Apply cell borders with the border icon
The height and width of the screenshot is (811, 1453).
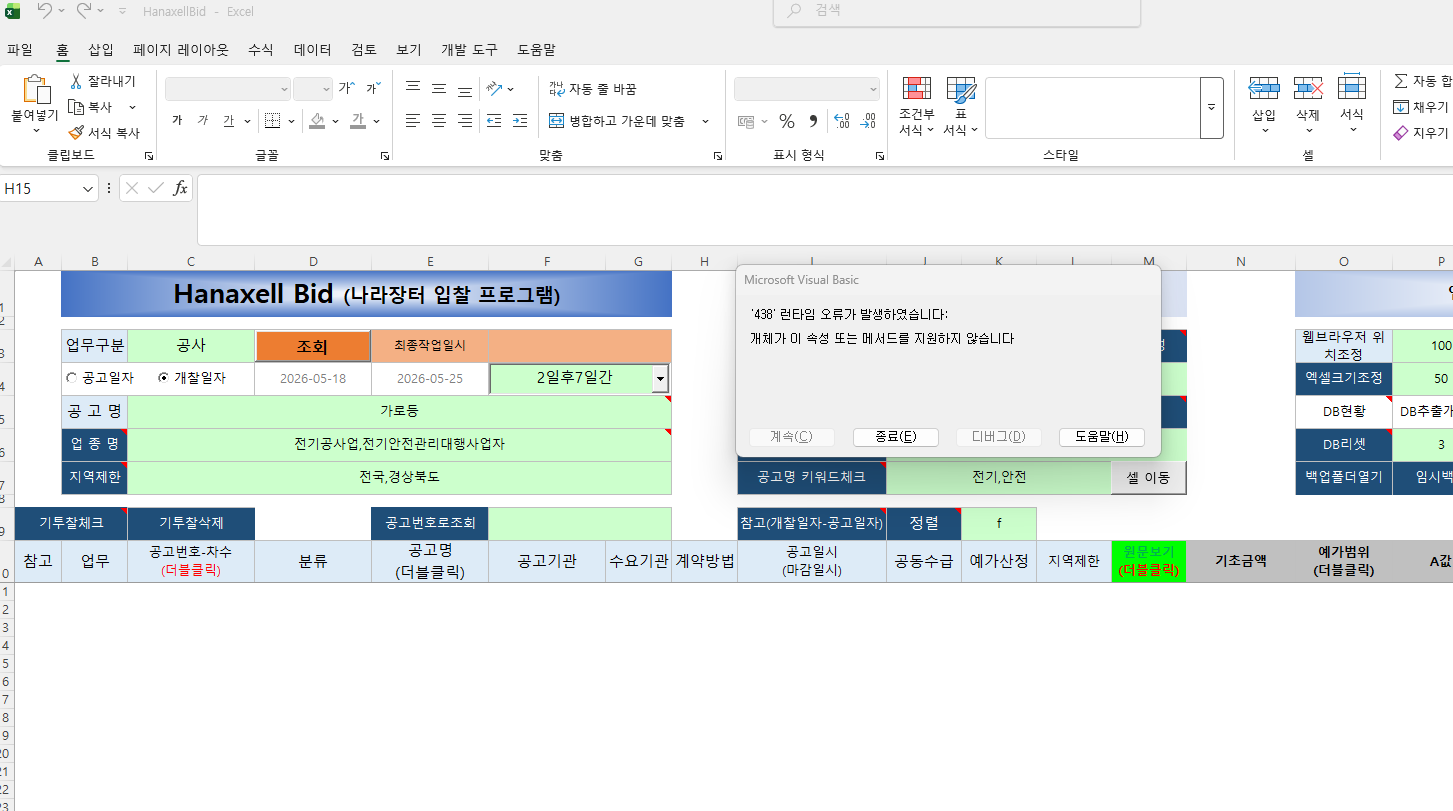point(271,121)
